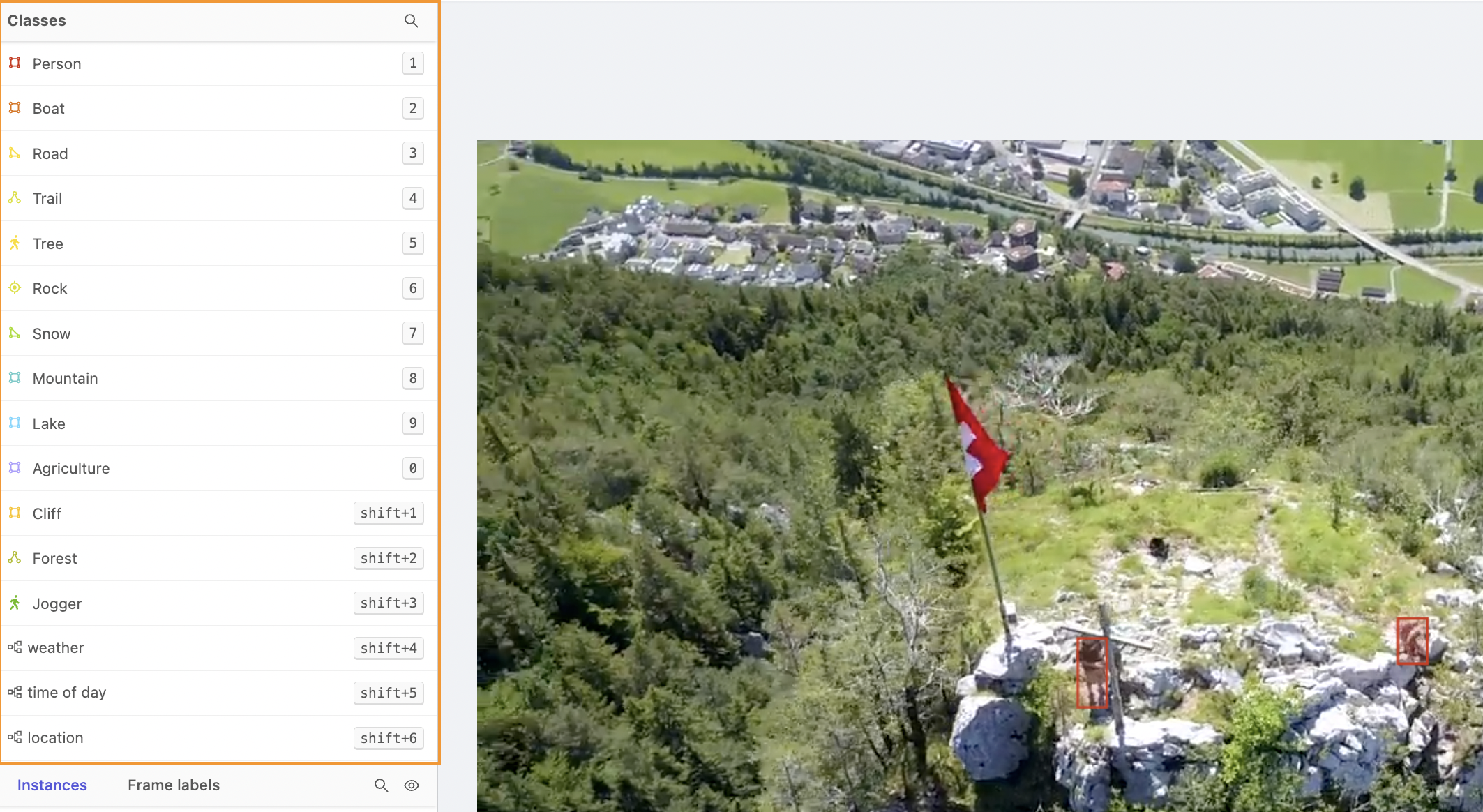This screenshot has height=812, width=1483.
Task: Open the time of day classification label
Action: pyautogui.click(x=67, y=692)
